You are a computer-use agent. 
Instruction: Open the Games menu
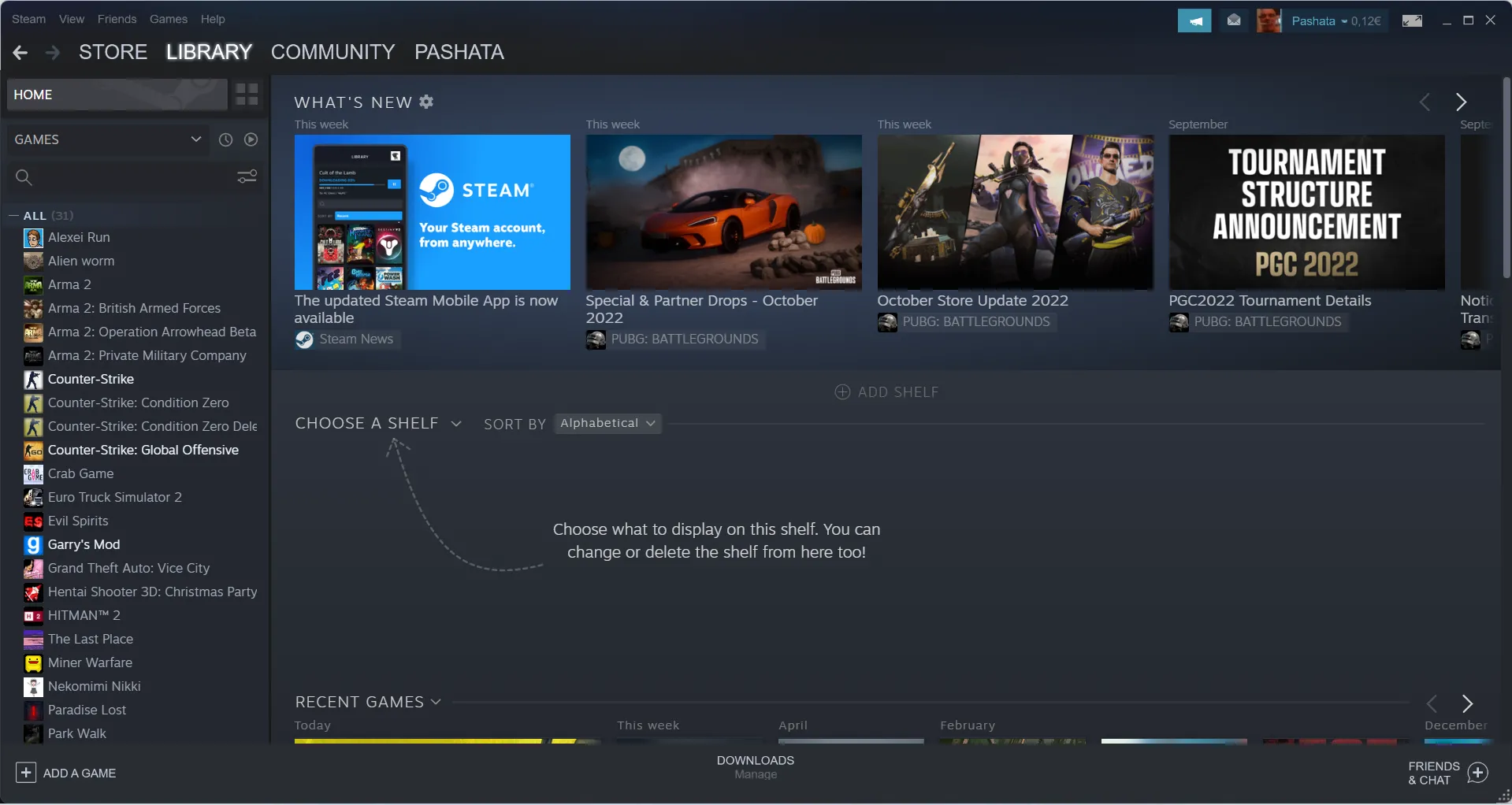pyautogui.click(x=169, y=19)
